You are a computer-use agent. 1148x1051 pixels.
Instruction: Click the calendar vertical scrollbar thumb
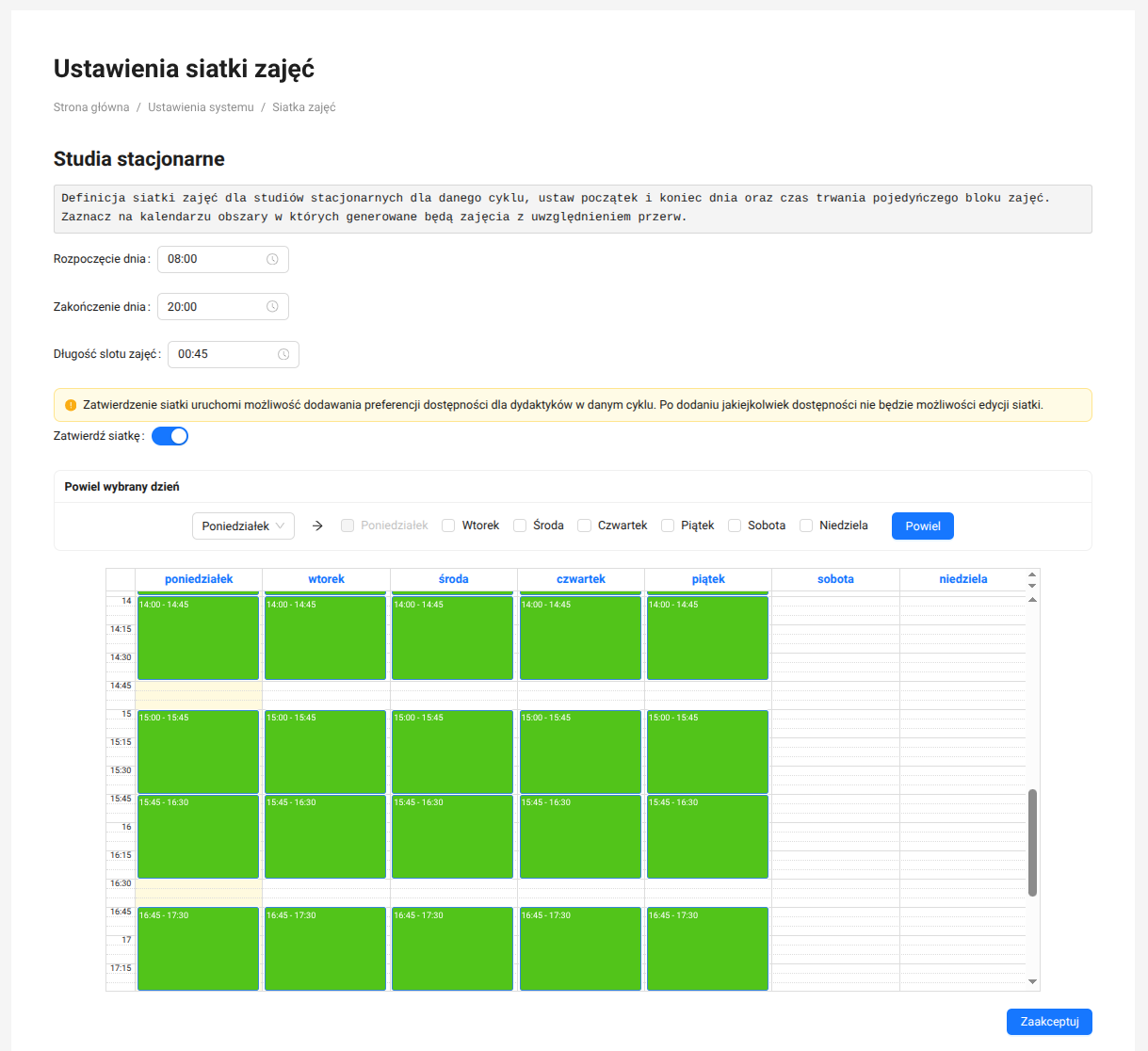[x=1032, y=843]
